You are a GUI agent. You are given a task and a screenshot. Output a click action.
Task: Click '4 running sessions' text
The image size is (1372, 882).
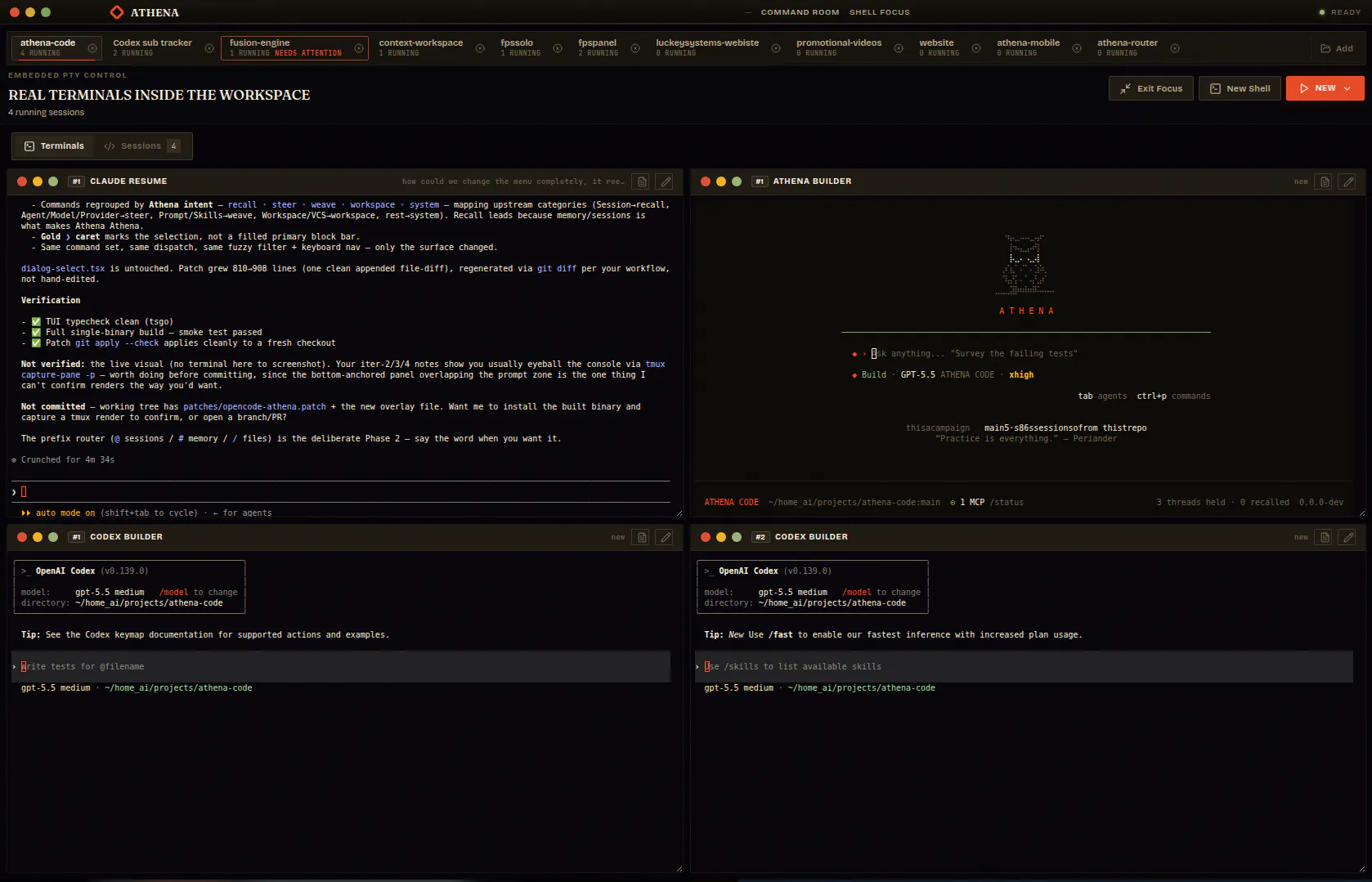(x=47, y=113)
